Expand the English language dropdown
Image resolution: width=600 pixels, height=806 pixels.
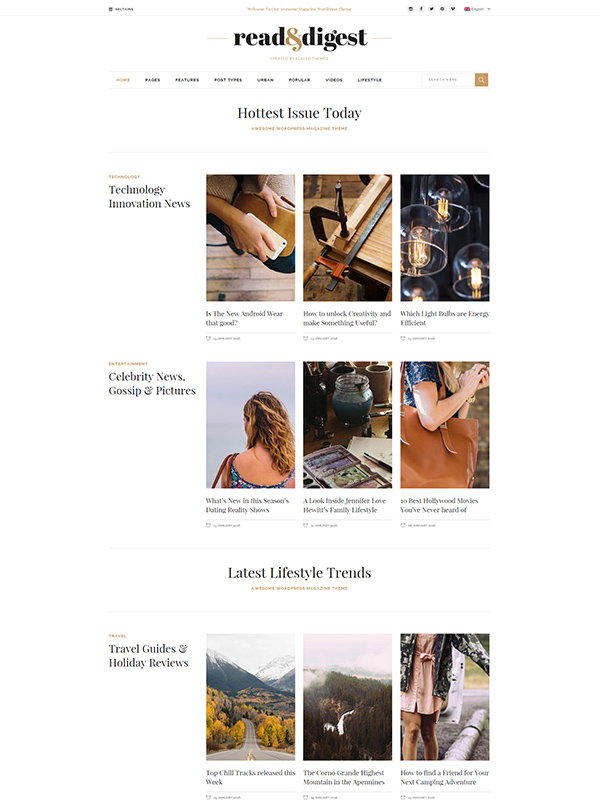pos(477,9)
